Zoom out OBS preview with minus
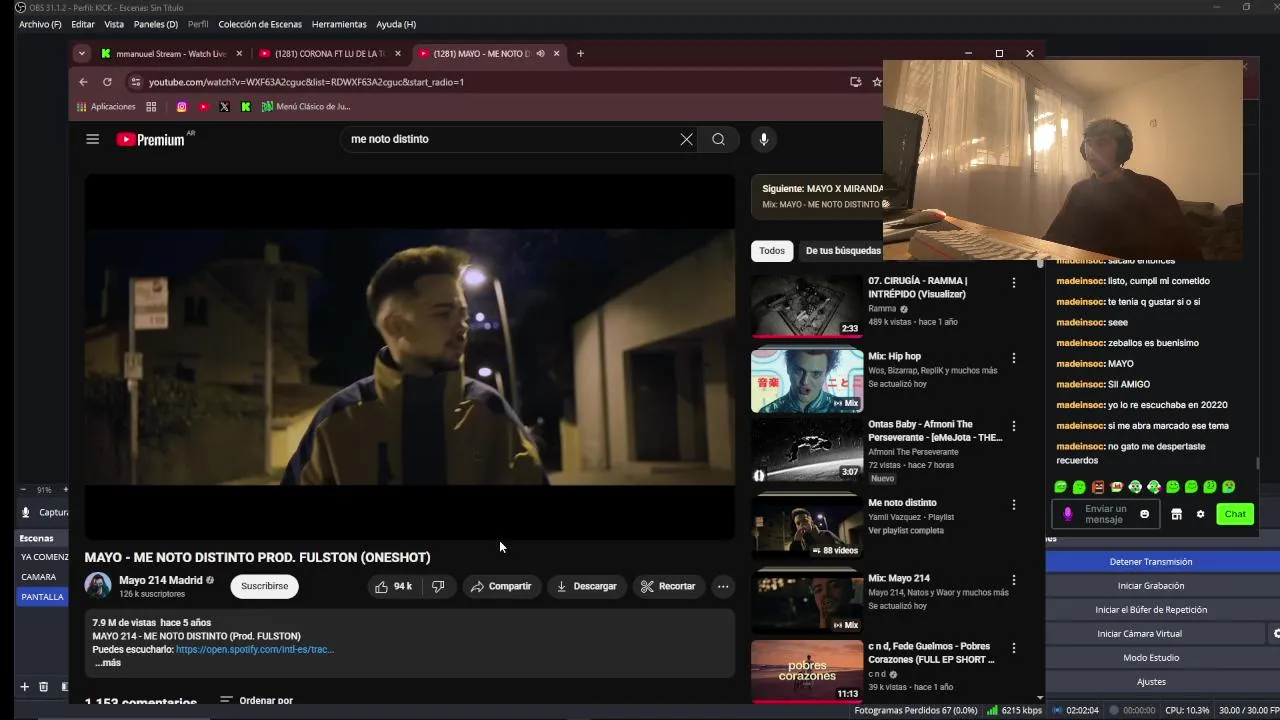The height and width of the screenshot is (720, 1280). click(23, 490)
